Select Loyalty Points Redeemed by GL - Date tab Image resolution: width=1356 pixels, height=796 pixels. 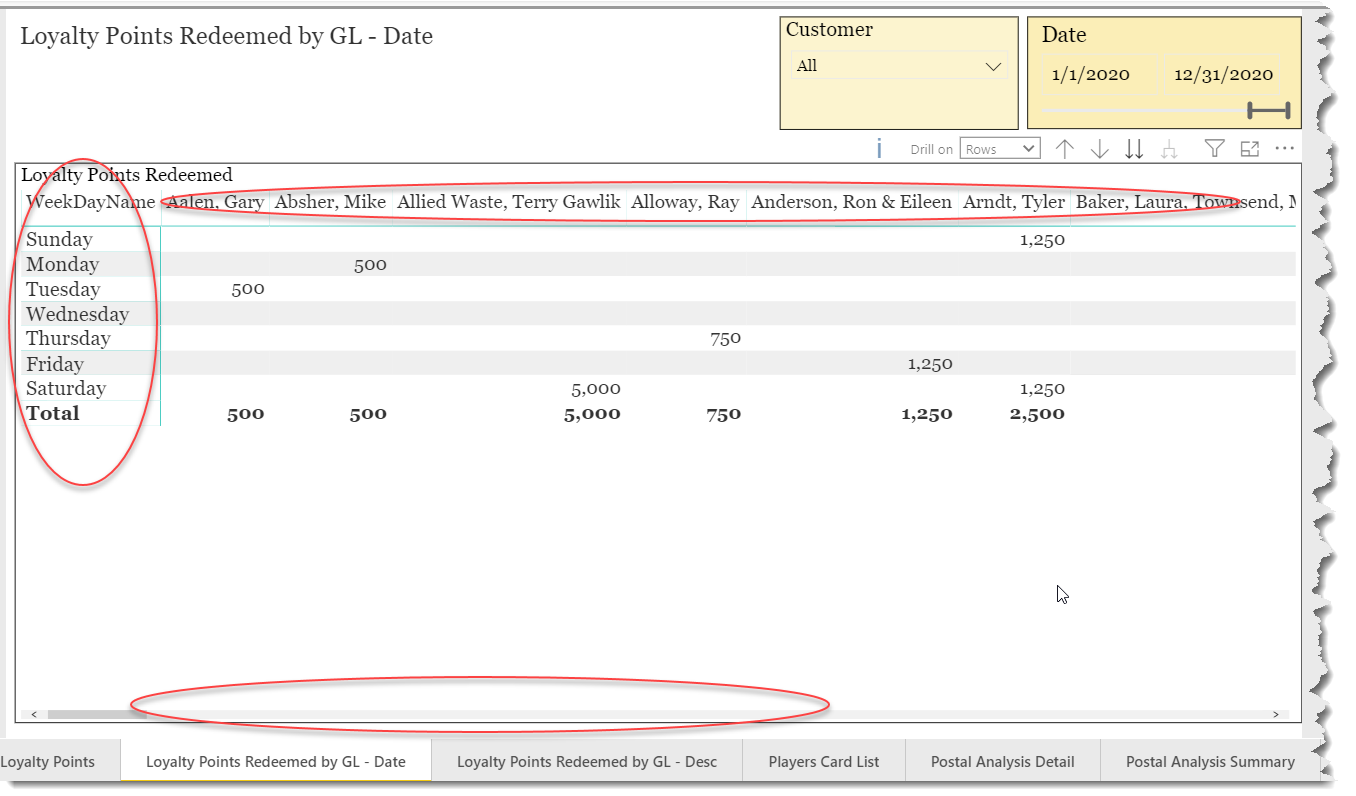(276, 761)
